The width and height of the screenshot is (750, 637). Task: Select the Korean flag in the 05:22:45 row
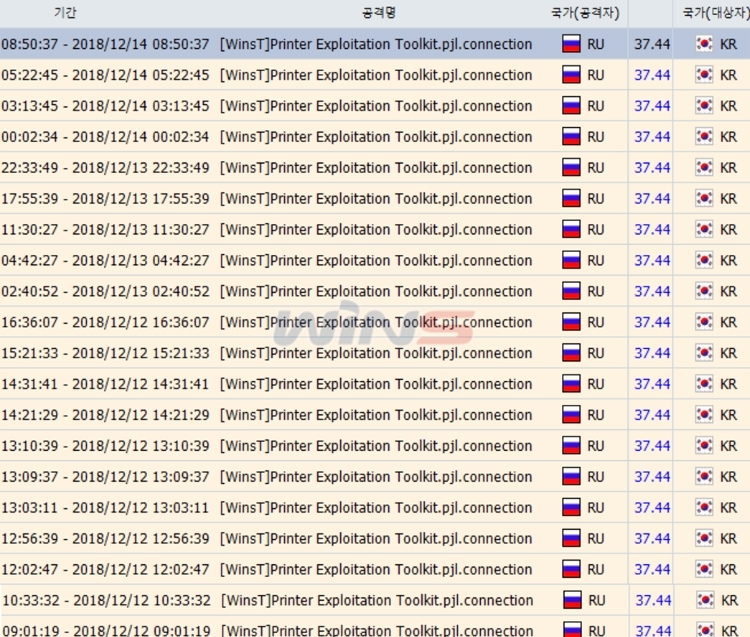coord(704,75)
